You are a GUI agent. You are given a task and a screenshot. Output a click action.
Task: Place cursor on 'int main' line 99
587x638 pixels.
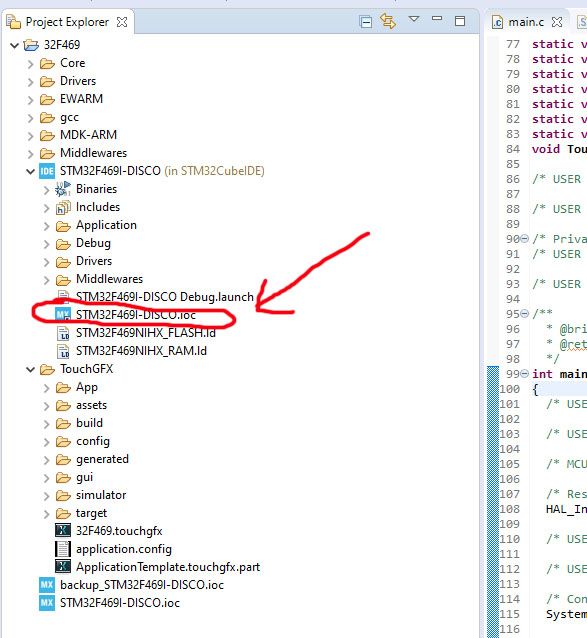coord(559,374)
